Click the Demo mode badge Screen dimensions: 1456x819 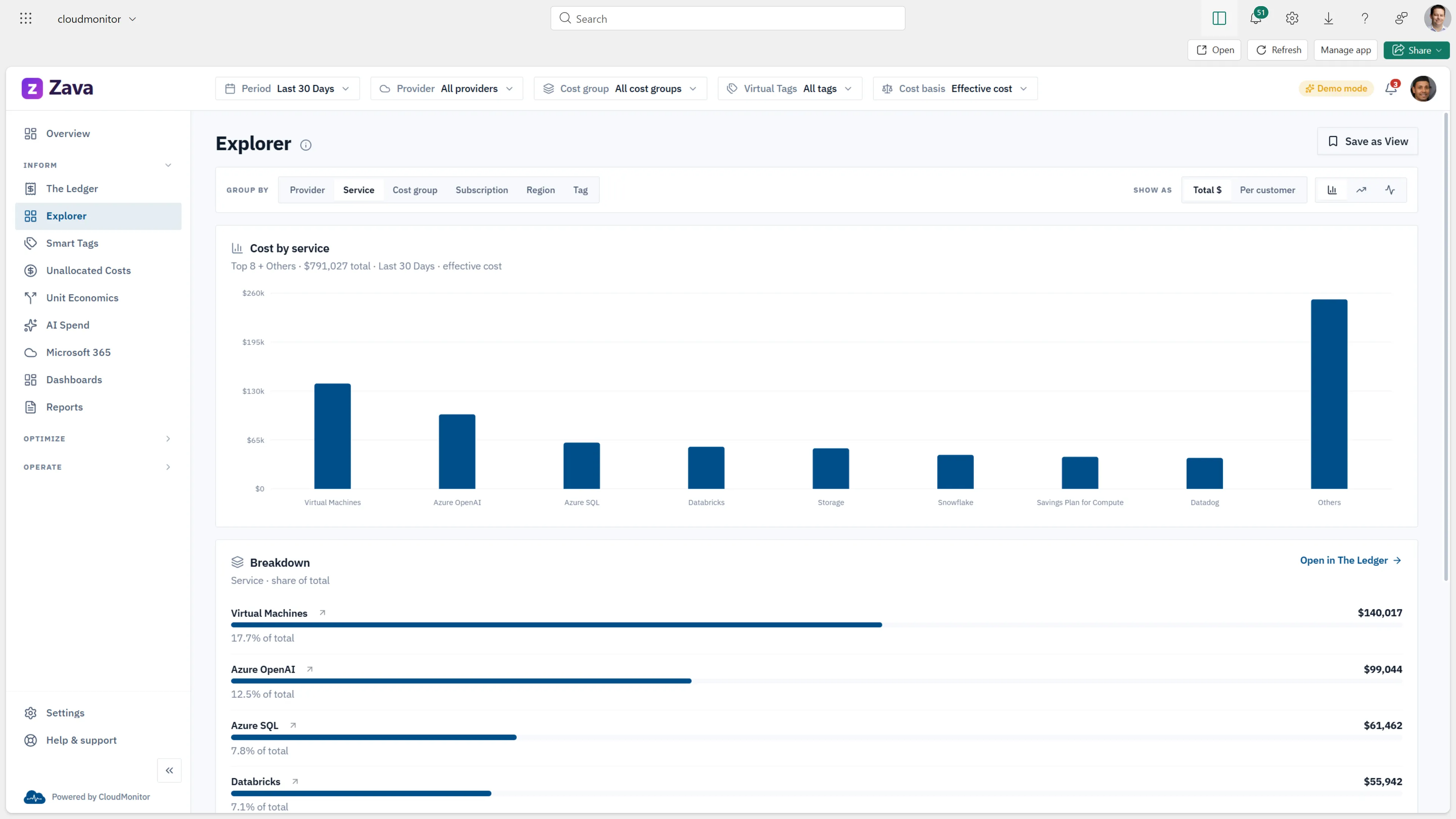[1336, 89]
